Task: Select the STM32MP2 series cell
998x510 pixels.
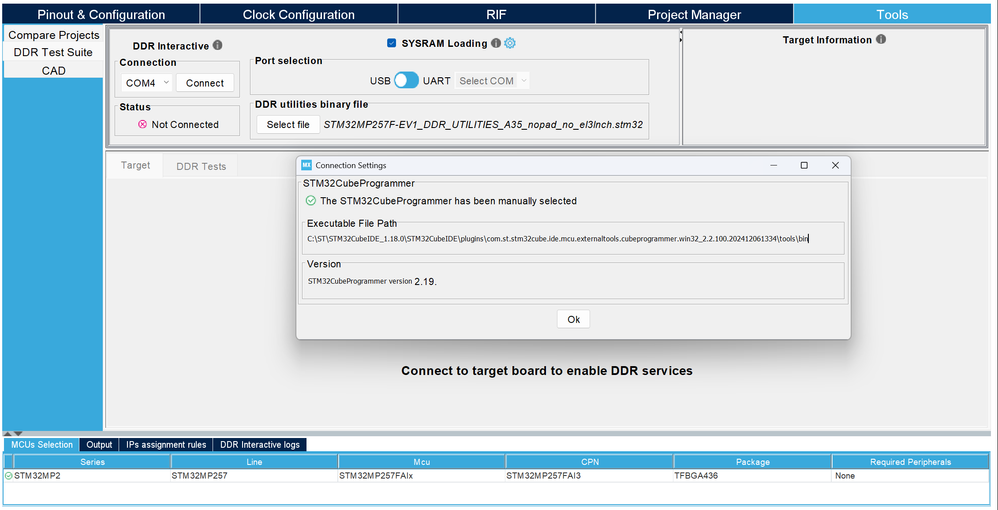Action: coord(92,476)
